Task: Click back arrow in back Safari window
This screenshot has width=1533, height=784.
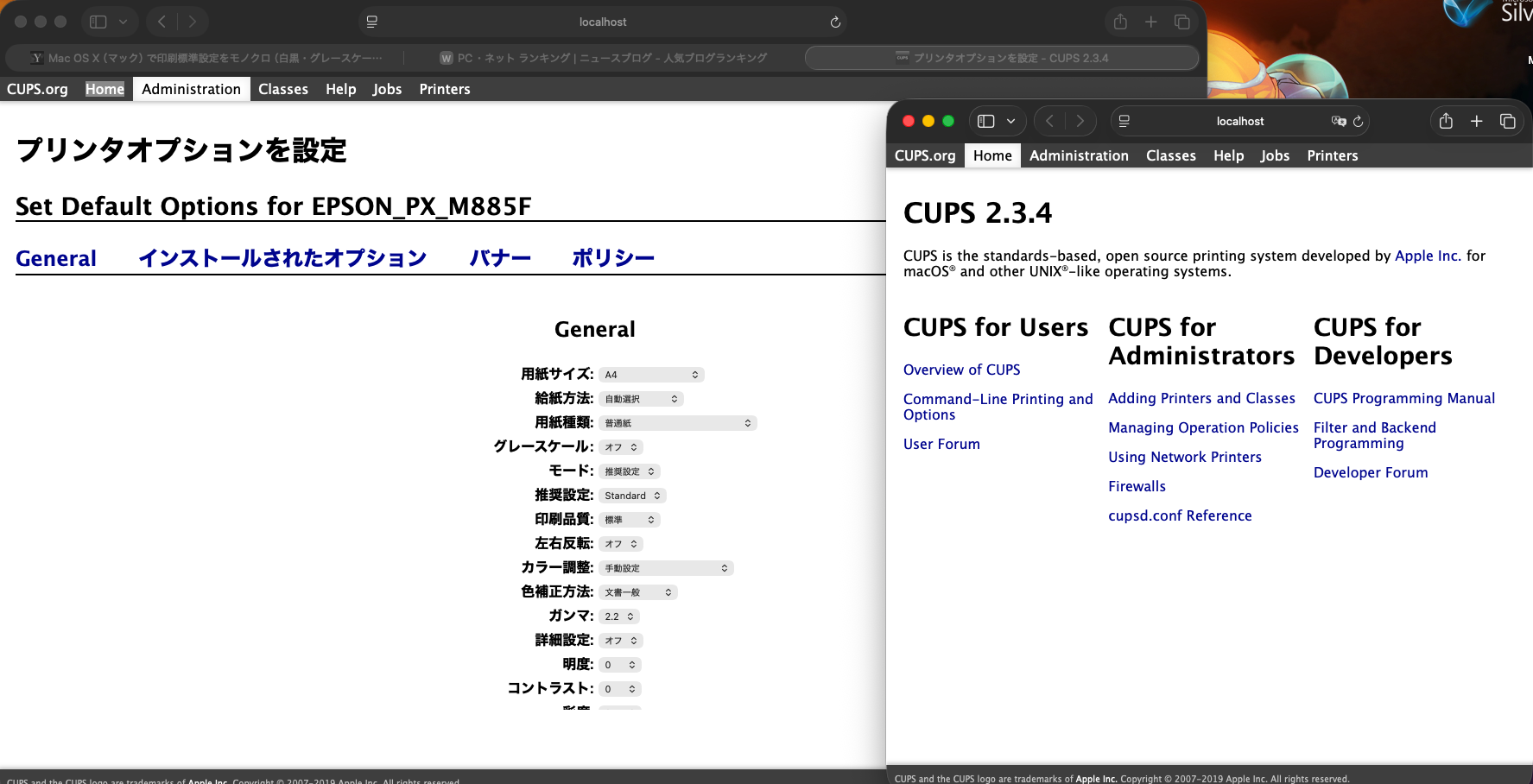Action: (x=162, y=22)
